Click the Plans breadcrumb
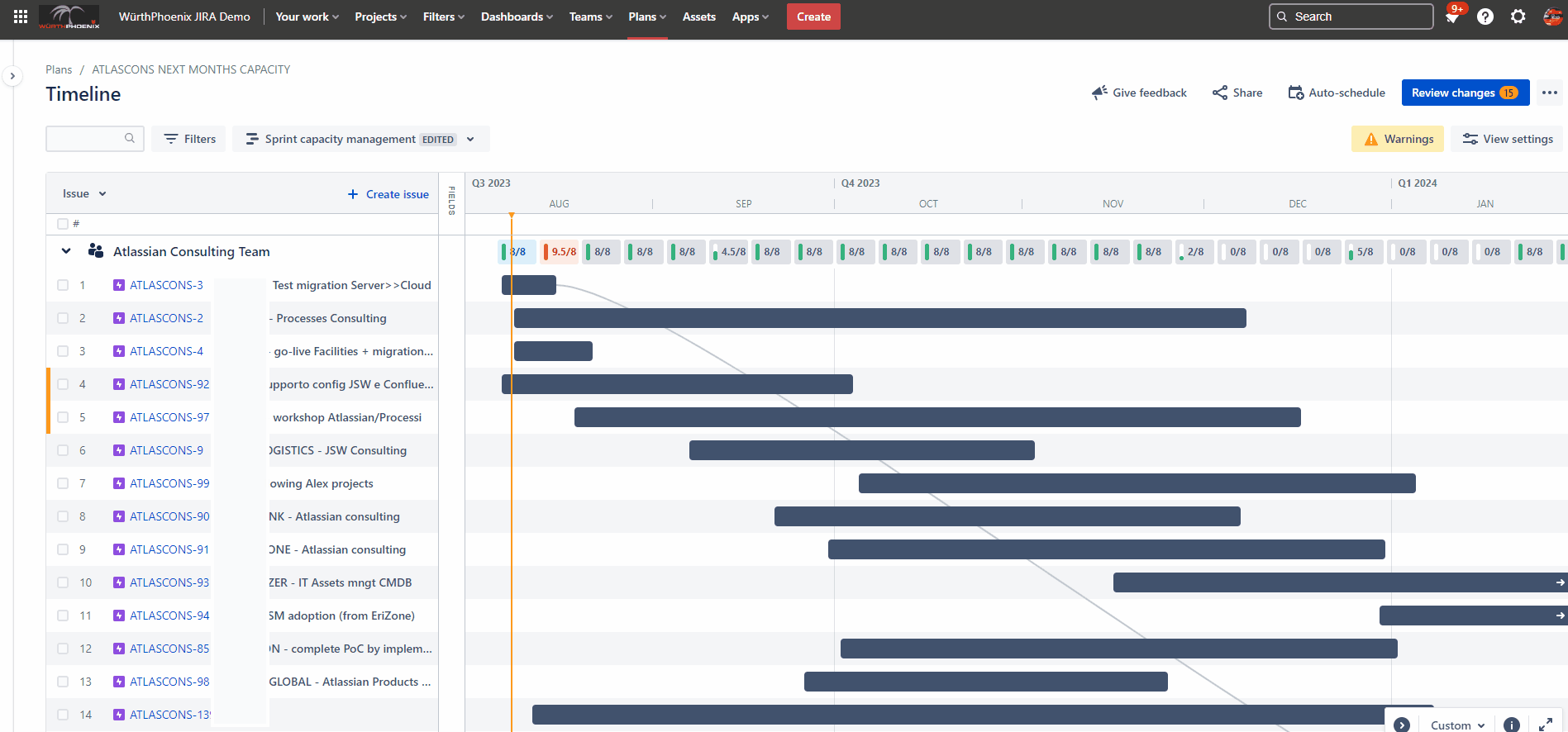The width and height of the screenshot is (1568, 732). coord(59,69)
